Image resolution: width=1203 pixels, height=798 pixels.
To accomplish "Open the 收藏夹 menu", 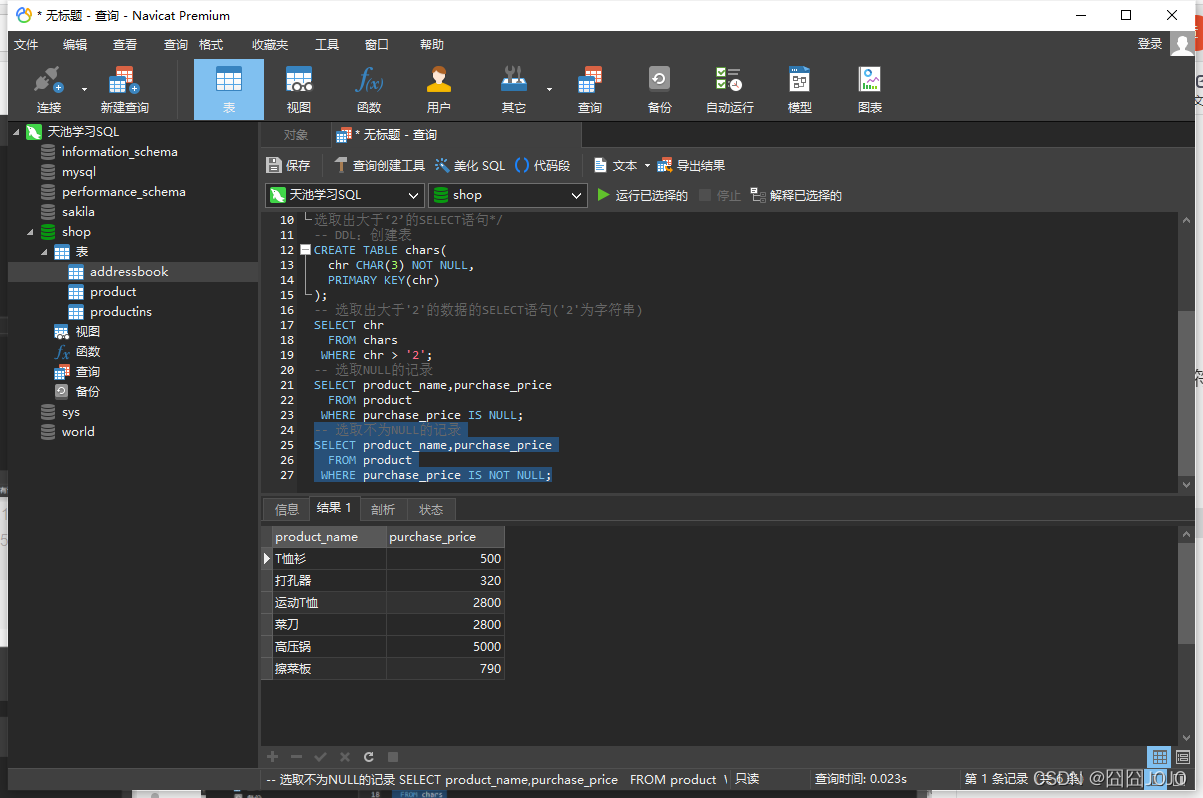I will 270,45.
